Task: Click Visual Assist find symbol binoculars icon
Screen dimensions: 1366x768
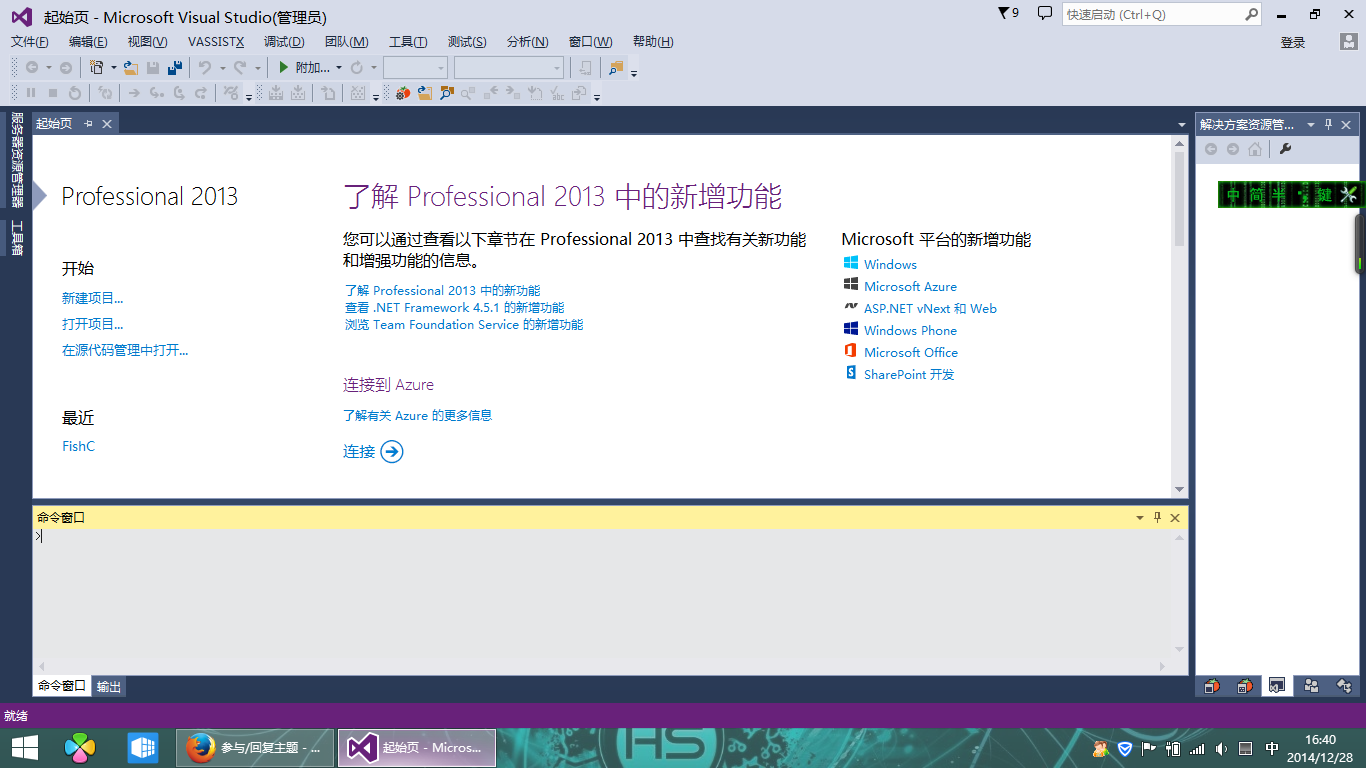Action: tap(447, 93)
